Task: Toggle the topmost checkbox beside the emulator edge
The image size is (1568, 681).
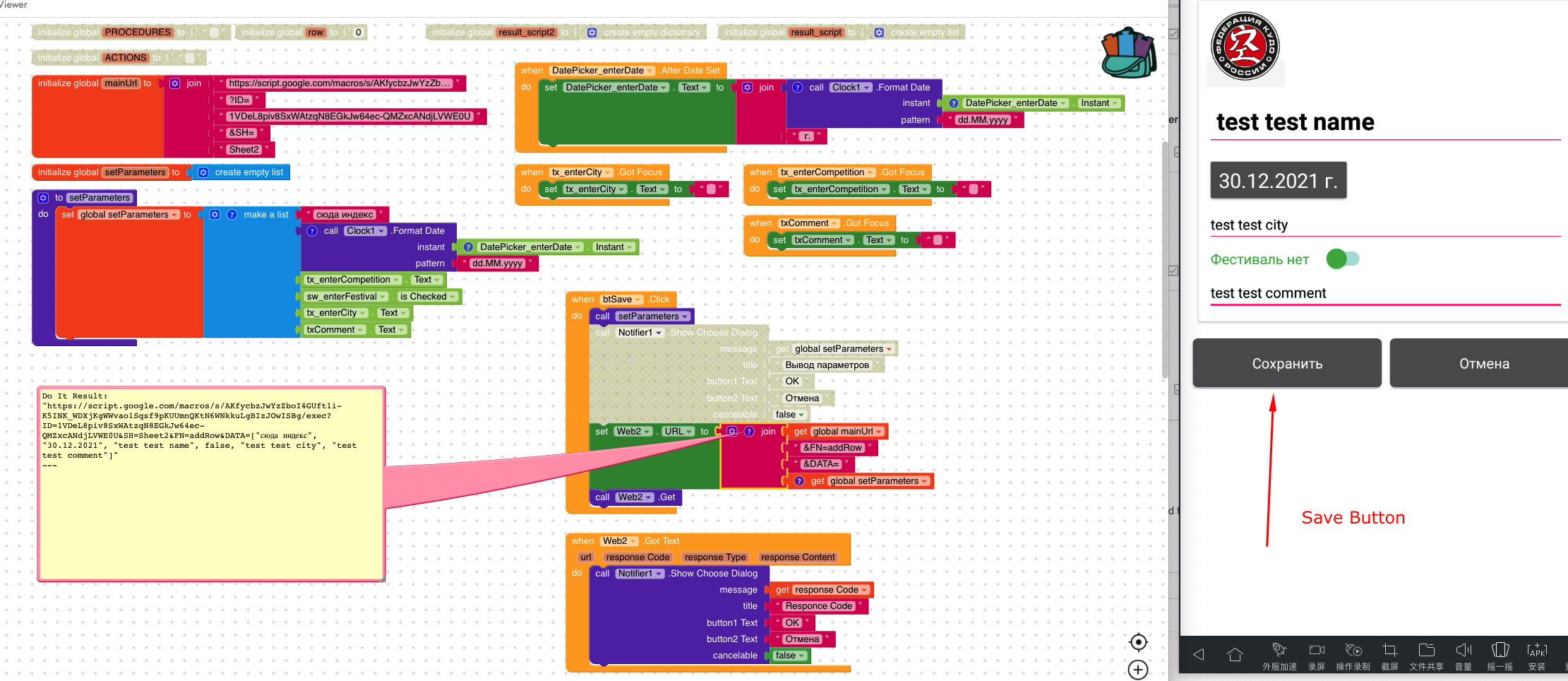Action: pyautogui.click(x=1173, y=34)
